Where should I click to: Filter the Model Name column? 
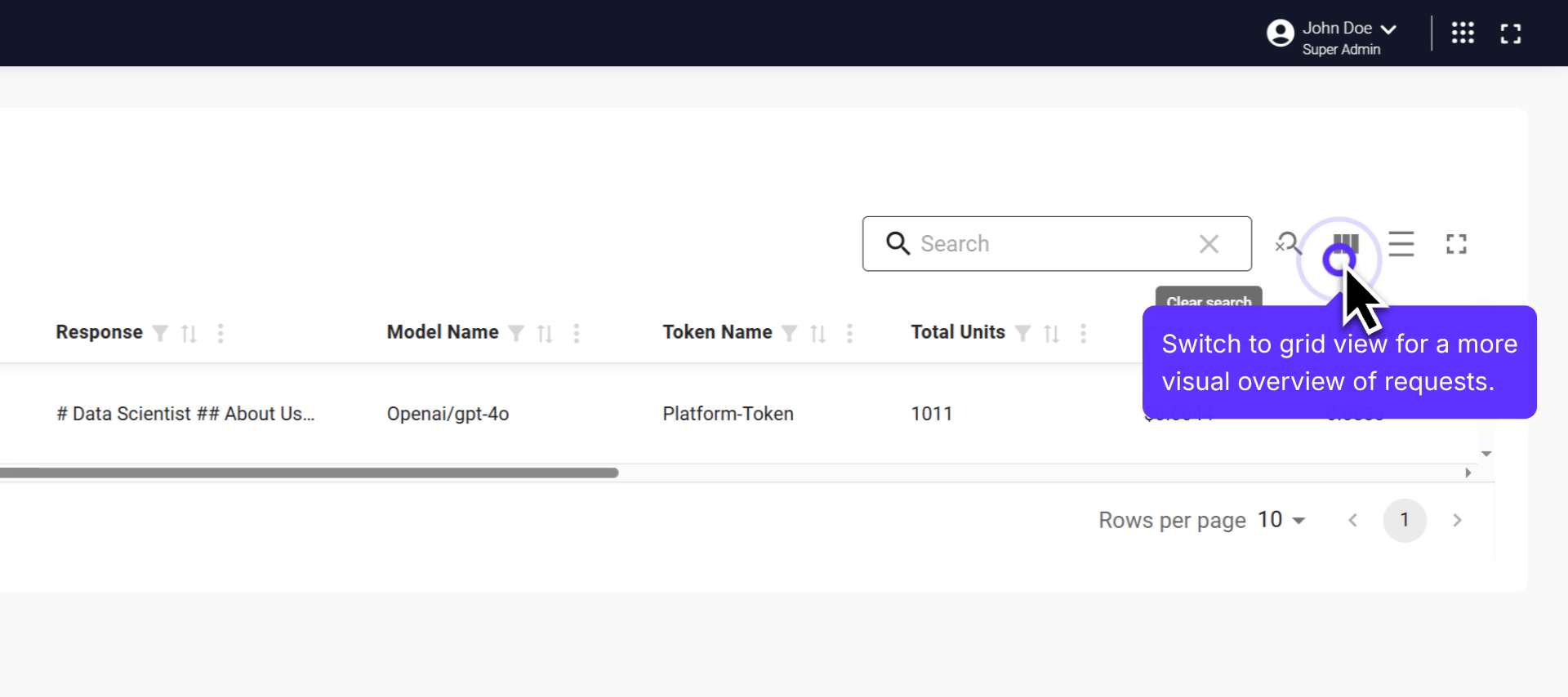pos(516,333)
